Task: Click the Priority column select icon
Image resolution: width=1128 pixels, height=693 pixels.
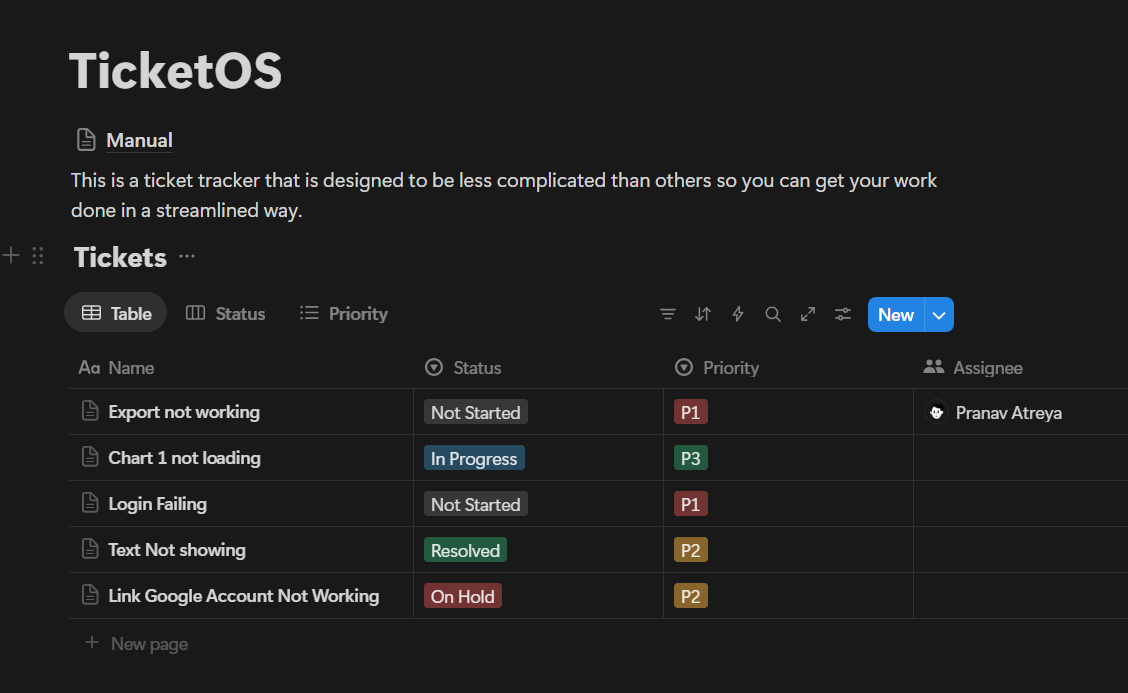Action: (x=684, y=367)
